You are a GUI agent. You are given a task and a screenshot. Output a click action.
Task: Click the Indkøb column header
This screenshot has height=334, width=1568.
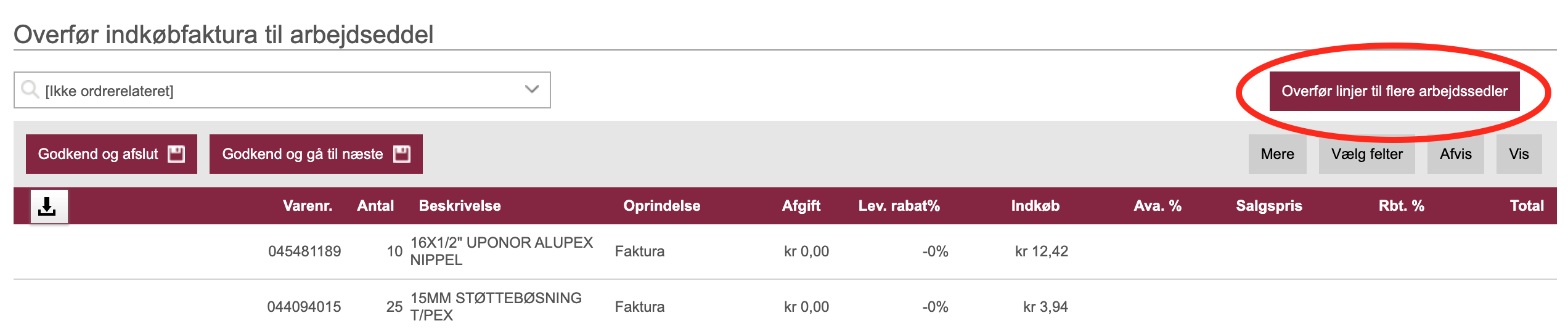[x=1035, y=206]
